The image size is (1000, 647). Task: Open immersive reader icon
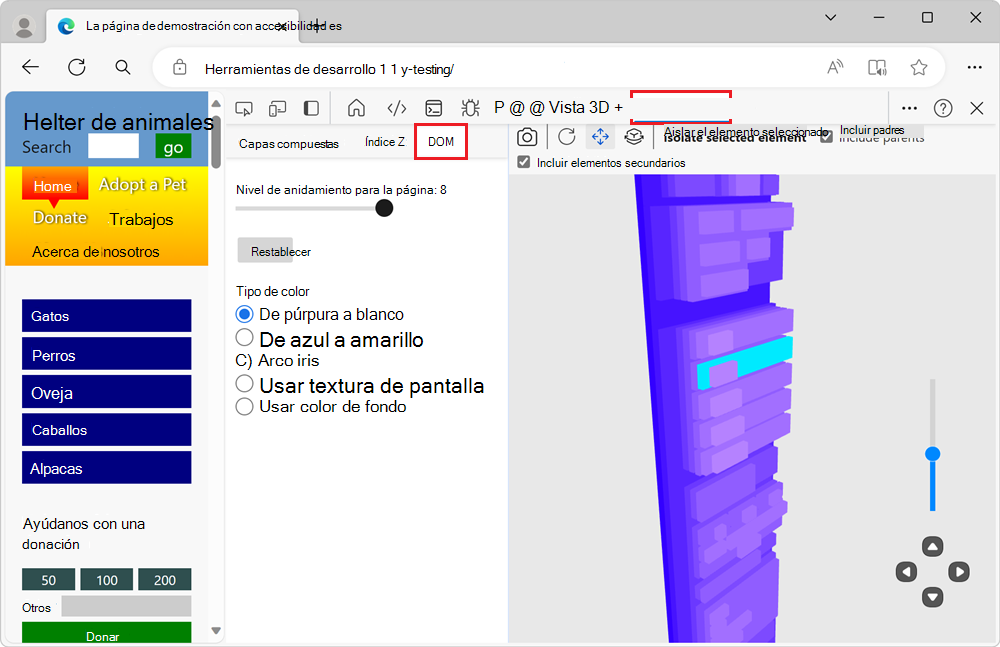[x=877, y=67]
